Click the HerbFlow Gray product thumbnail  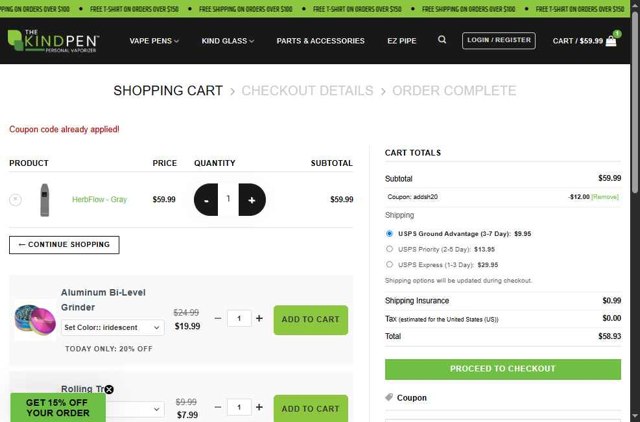point(44,200)
